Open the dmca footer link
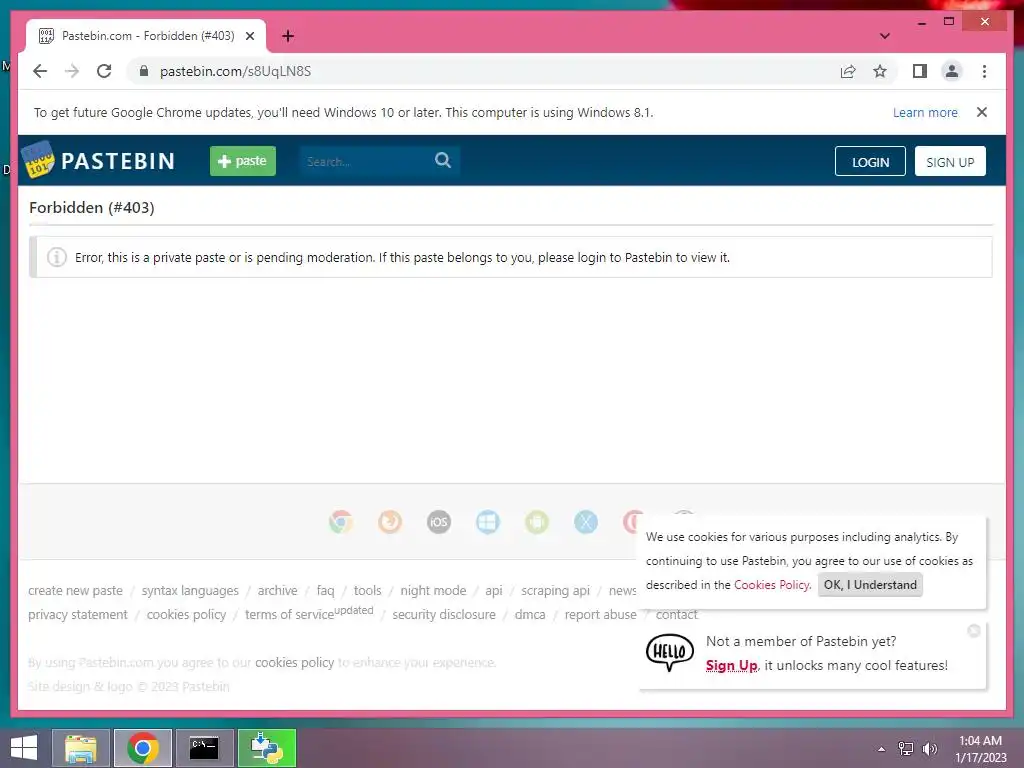Image resolution: width=1024 pixels, height=768 pixels. [530, 615]
